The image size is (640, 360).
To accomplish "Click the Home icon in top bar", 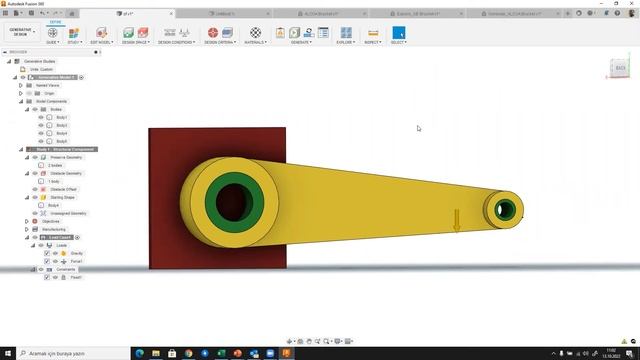I will click(71, 13).
